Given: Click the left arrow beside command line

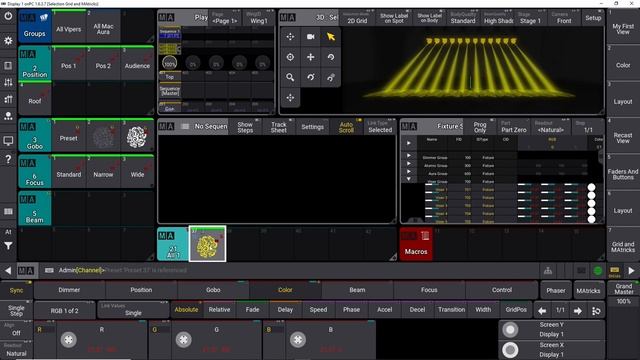Looking at the screenshot, I should 8,270.
